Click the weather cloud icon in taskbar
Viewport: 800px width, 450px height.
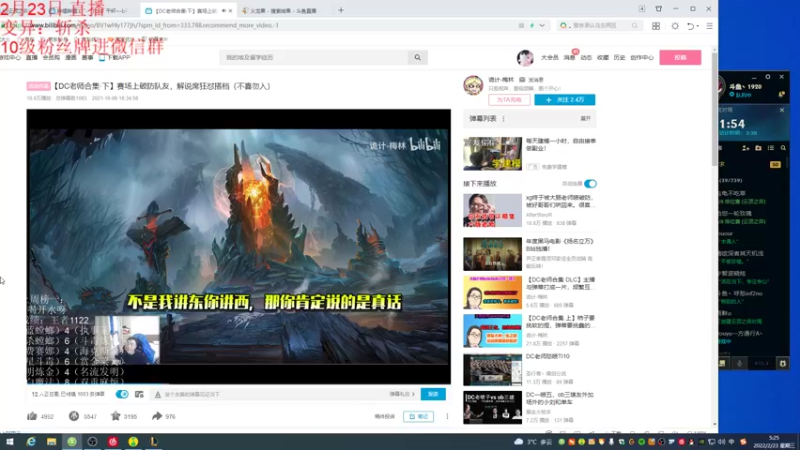coord(518,442)
